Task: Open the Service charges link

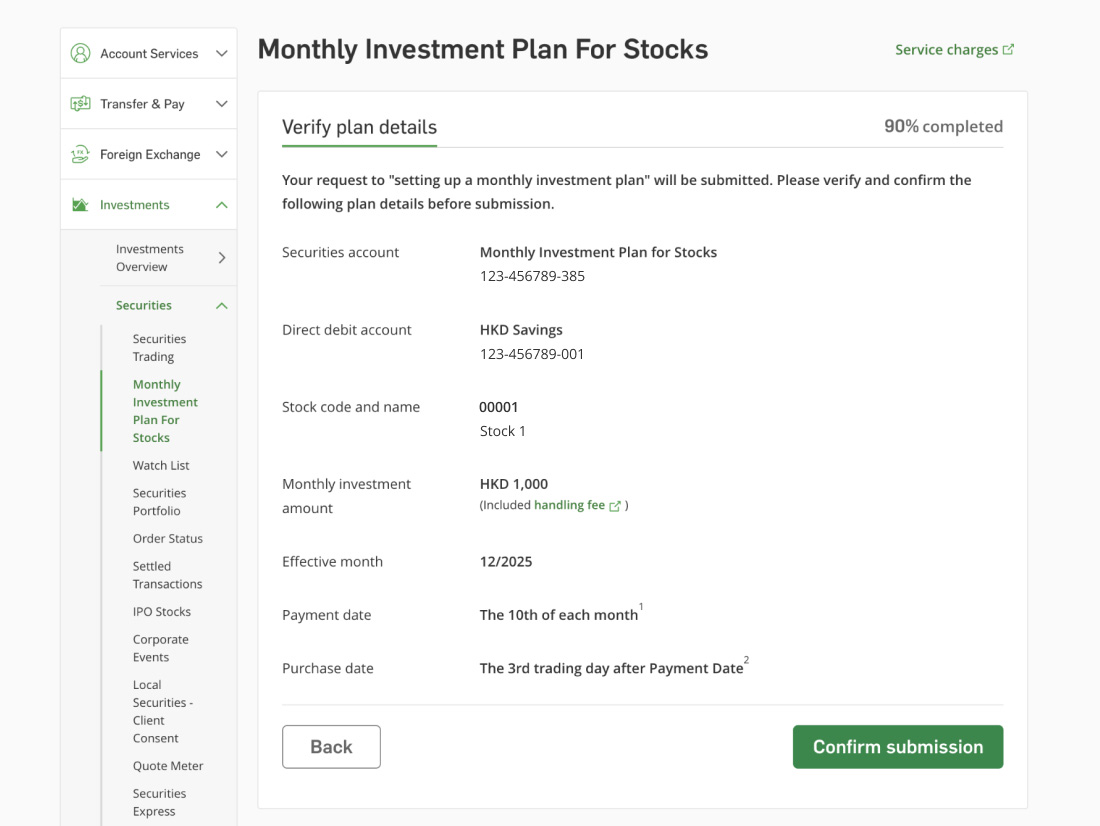Action: point(946,50)
